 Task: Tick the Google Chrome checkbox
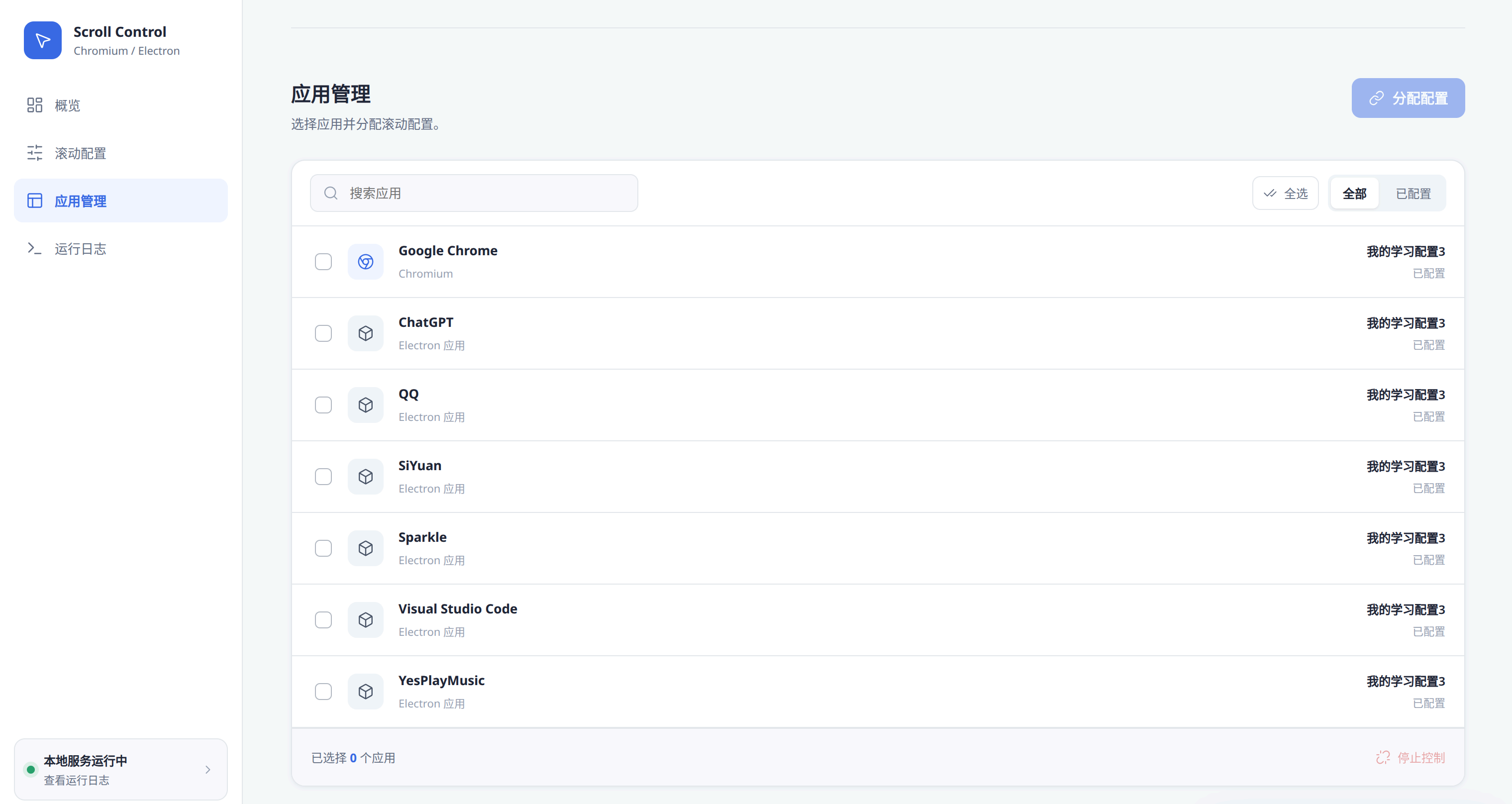[x=323, y=262]
